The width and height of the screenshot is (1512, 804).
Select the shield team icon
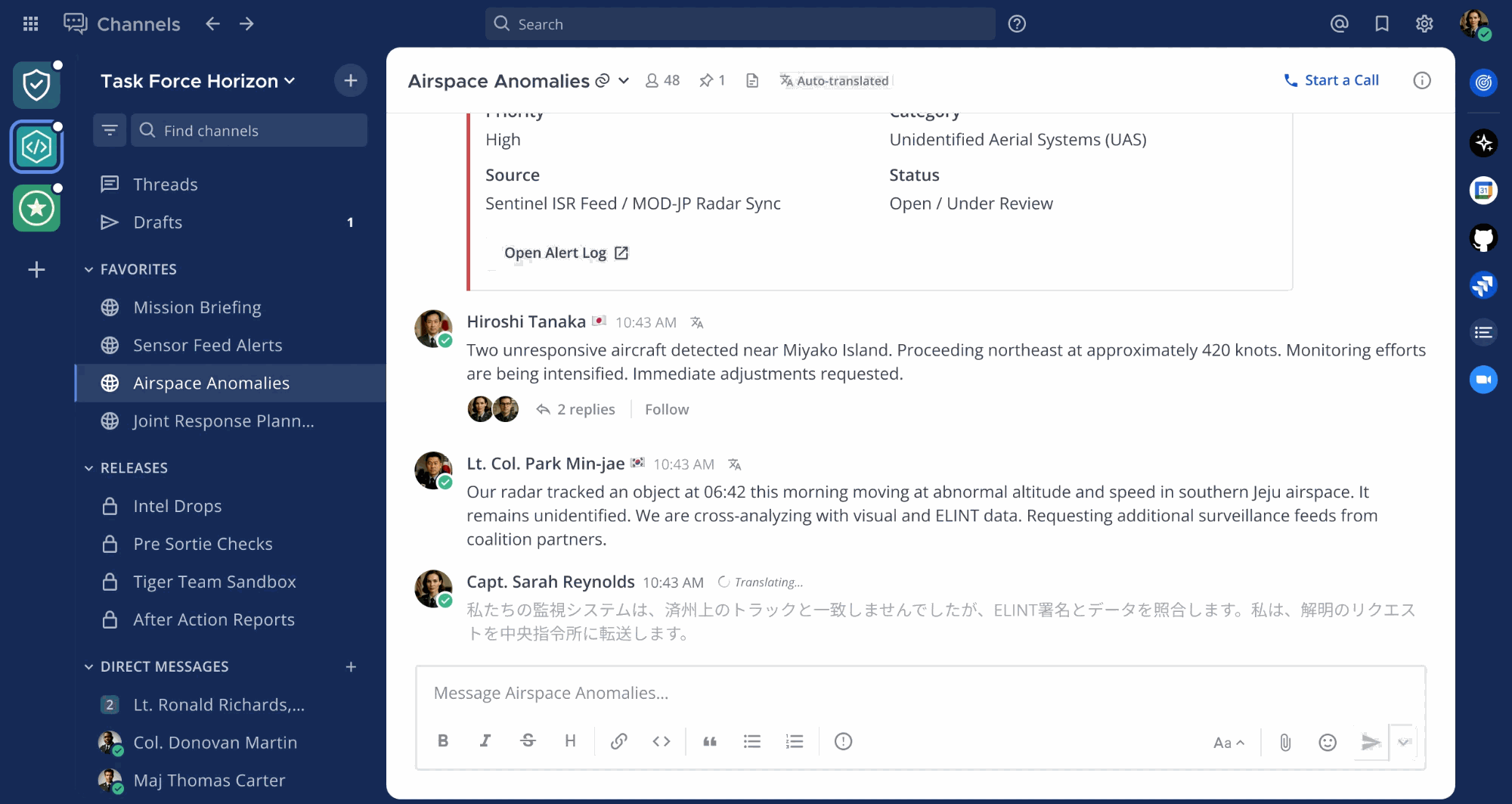[36, 85]
